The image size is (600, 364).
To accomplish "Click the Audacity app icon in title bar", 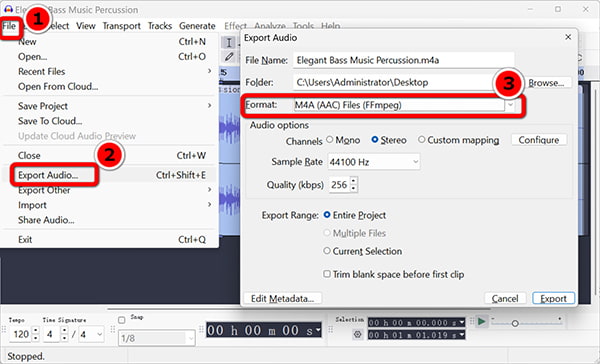I will pyautogui.click(x=8, y=9).
